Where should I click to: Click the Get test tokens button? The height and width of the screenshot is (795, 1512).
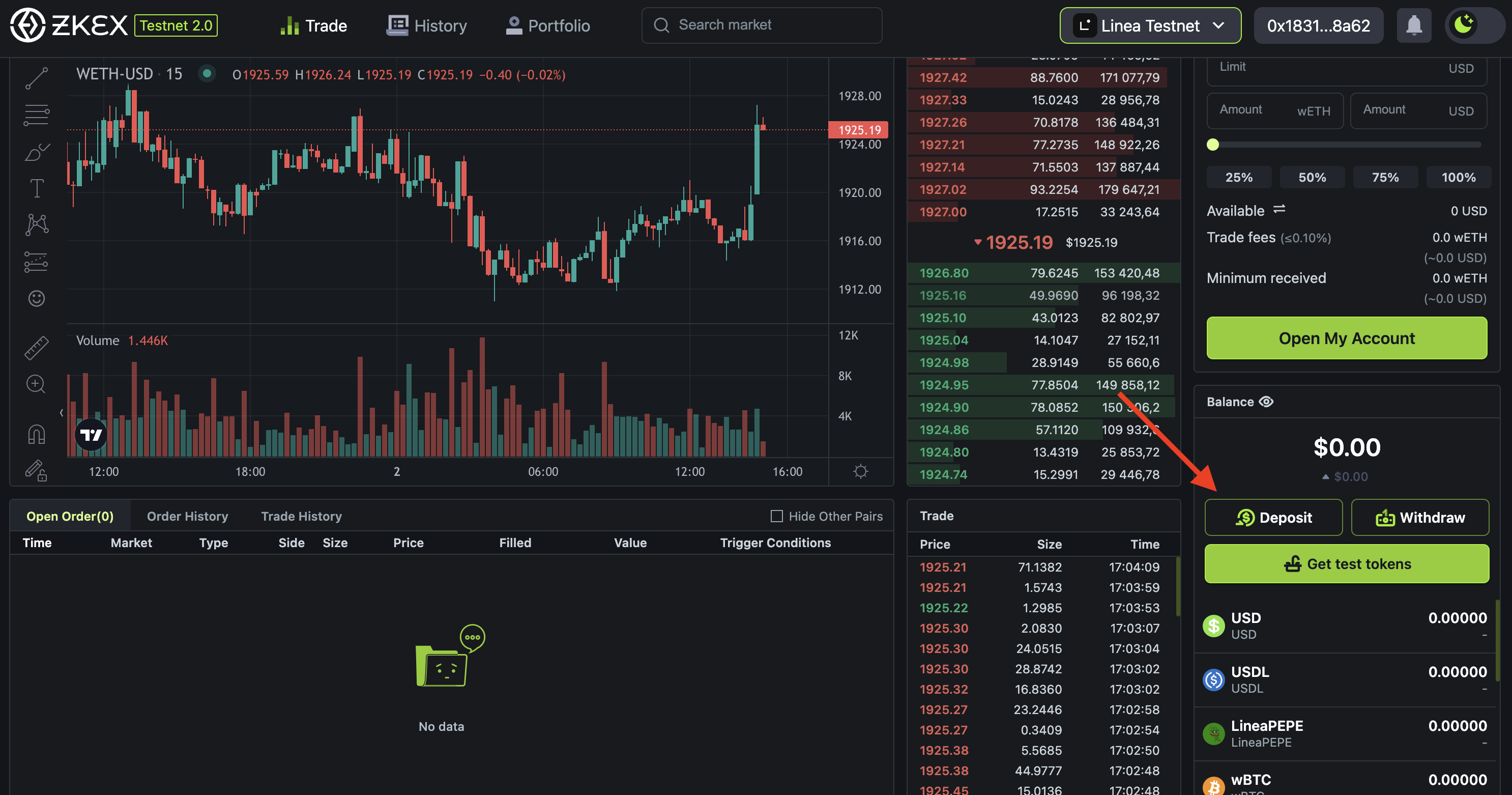[x=1347, y=563]
